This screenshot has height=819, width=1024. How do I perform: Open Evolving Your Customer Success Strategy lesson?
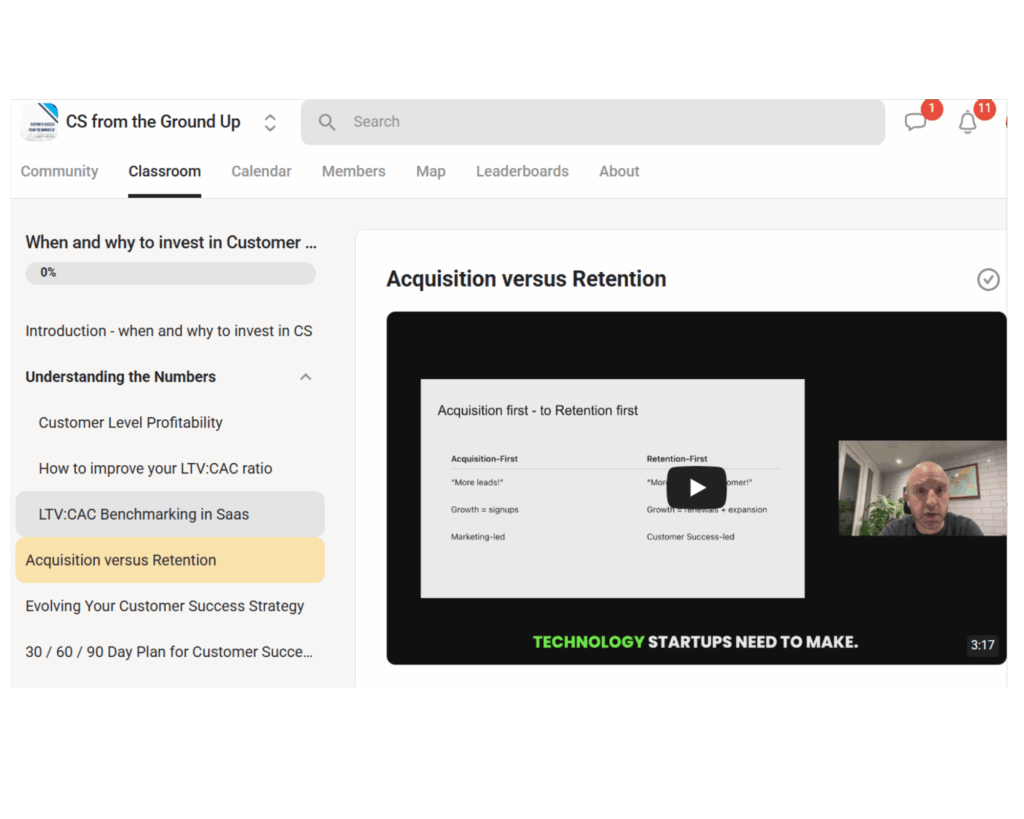point(164,606)
